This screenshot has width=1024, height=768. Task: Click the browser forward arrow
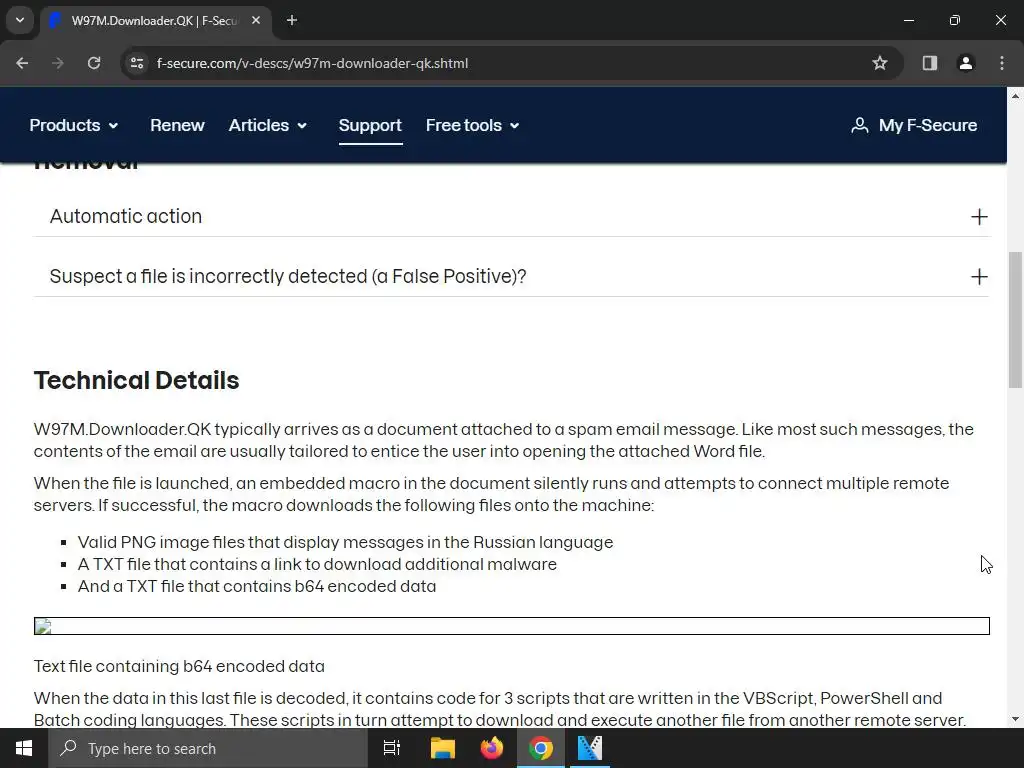58,63
